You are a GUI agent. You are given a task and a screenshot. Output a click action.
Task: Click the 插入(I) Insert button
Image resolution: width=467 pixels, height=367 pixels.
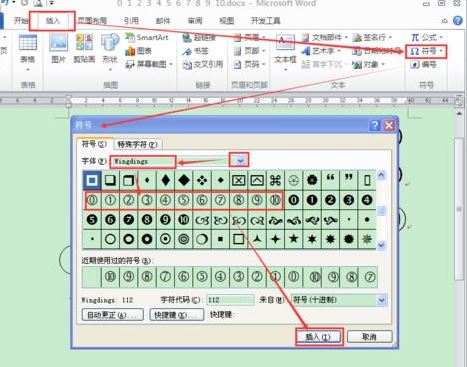click(x=319, y=337)
